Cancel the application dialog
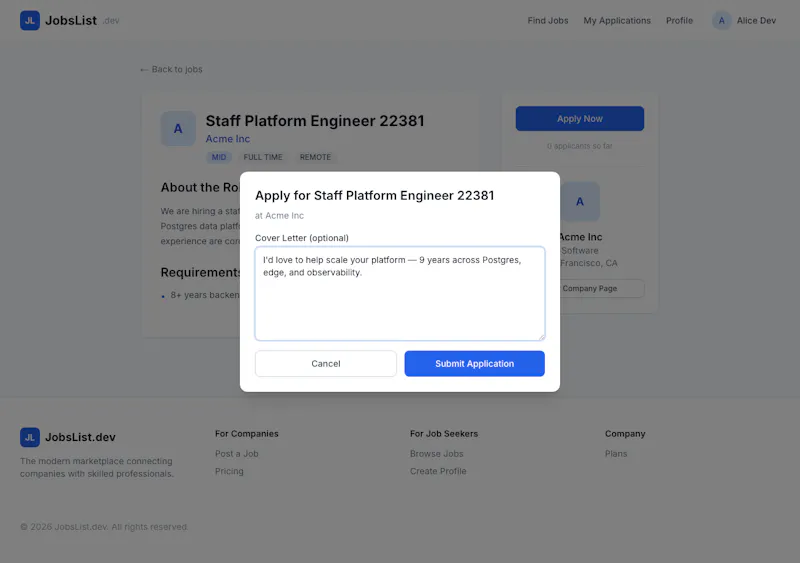The width and height of the screenshot is (800, 563). pos(326,363)
